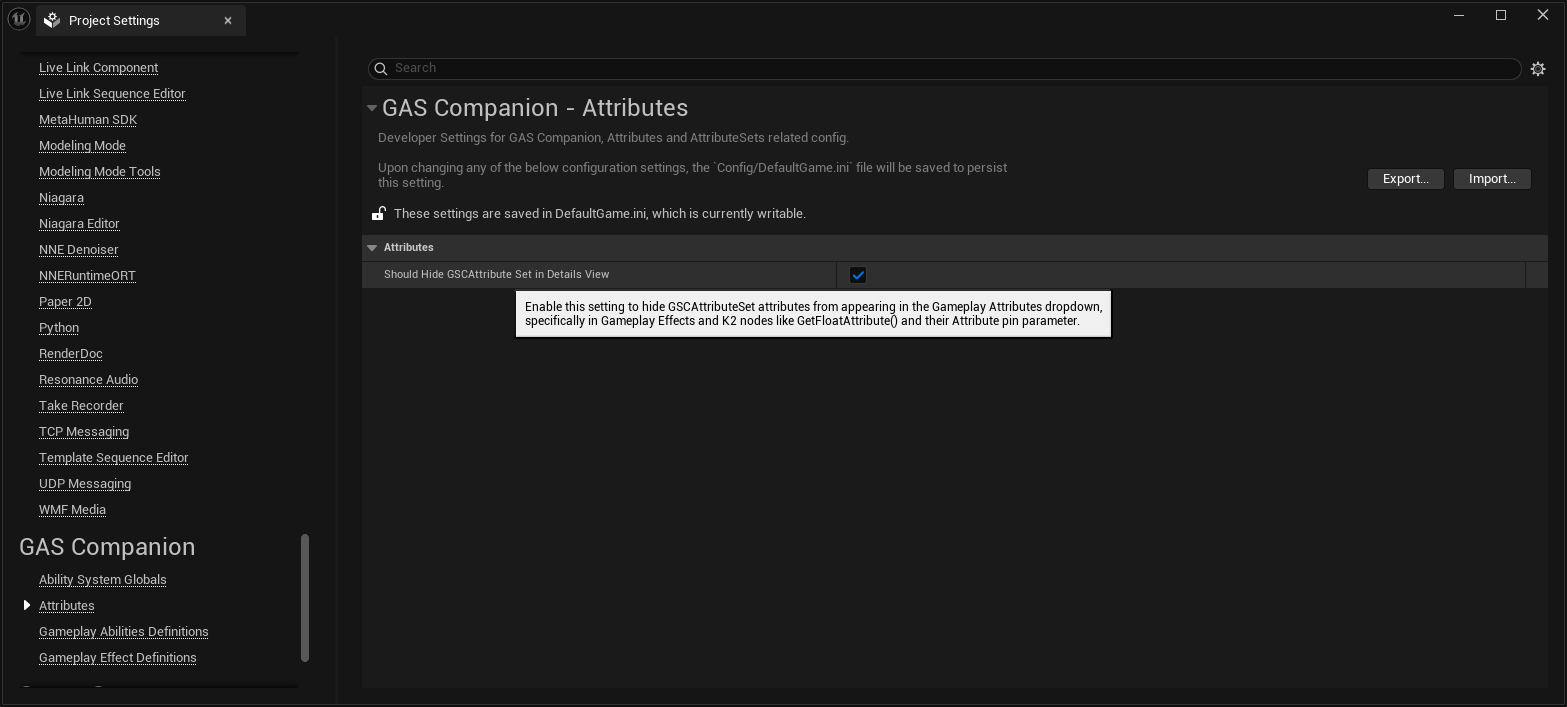Open Template Sequence Editor settings
This screenshot has height=707, width=1567.
(113, 457)
